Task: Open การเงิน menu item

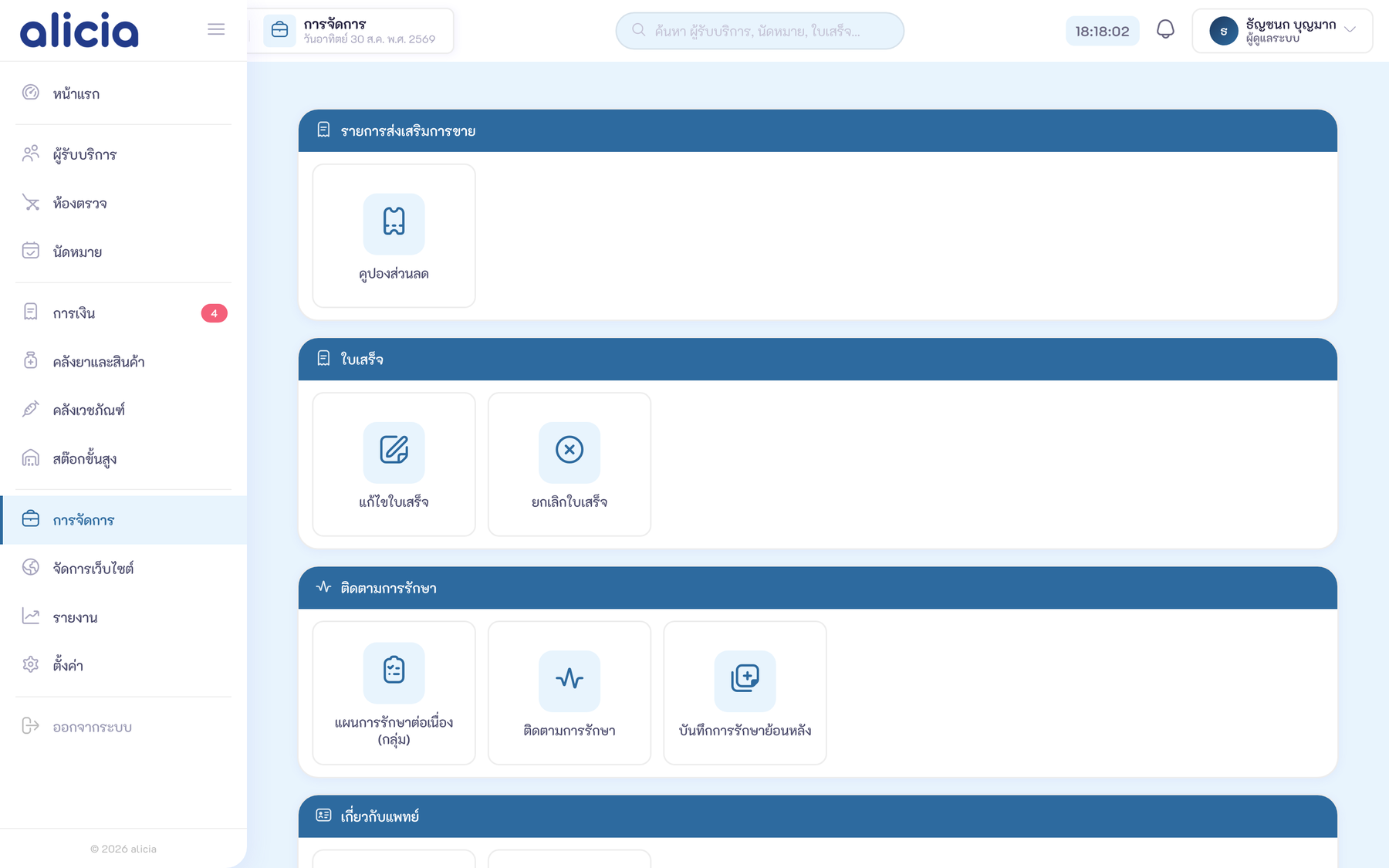Action: (123, 312)
